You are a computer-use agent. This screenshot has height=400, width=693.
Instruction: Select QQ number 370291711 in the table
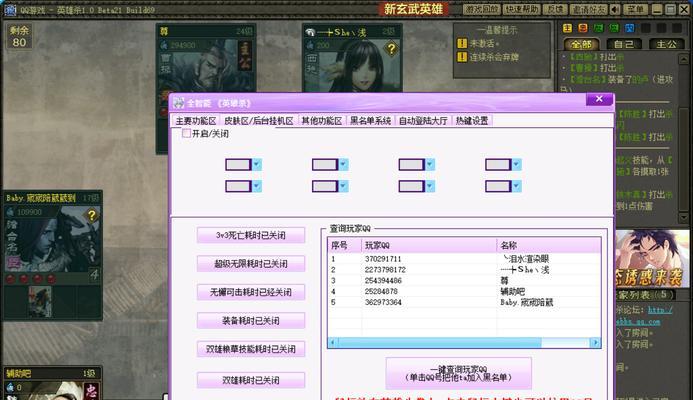click(x=383, y=259)
